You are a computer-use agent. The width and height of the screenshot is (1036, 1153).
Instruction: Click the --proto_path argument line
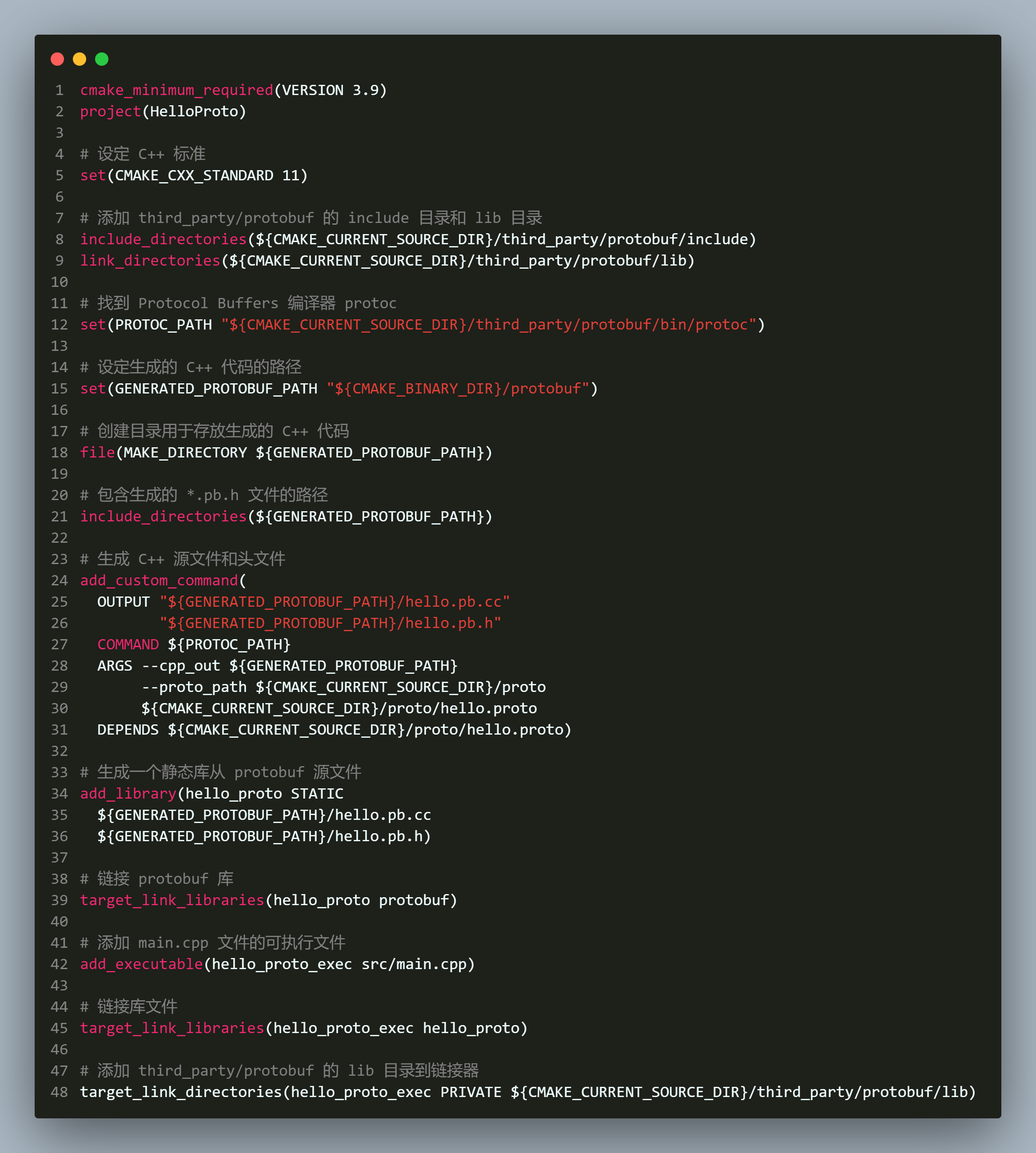344,688
